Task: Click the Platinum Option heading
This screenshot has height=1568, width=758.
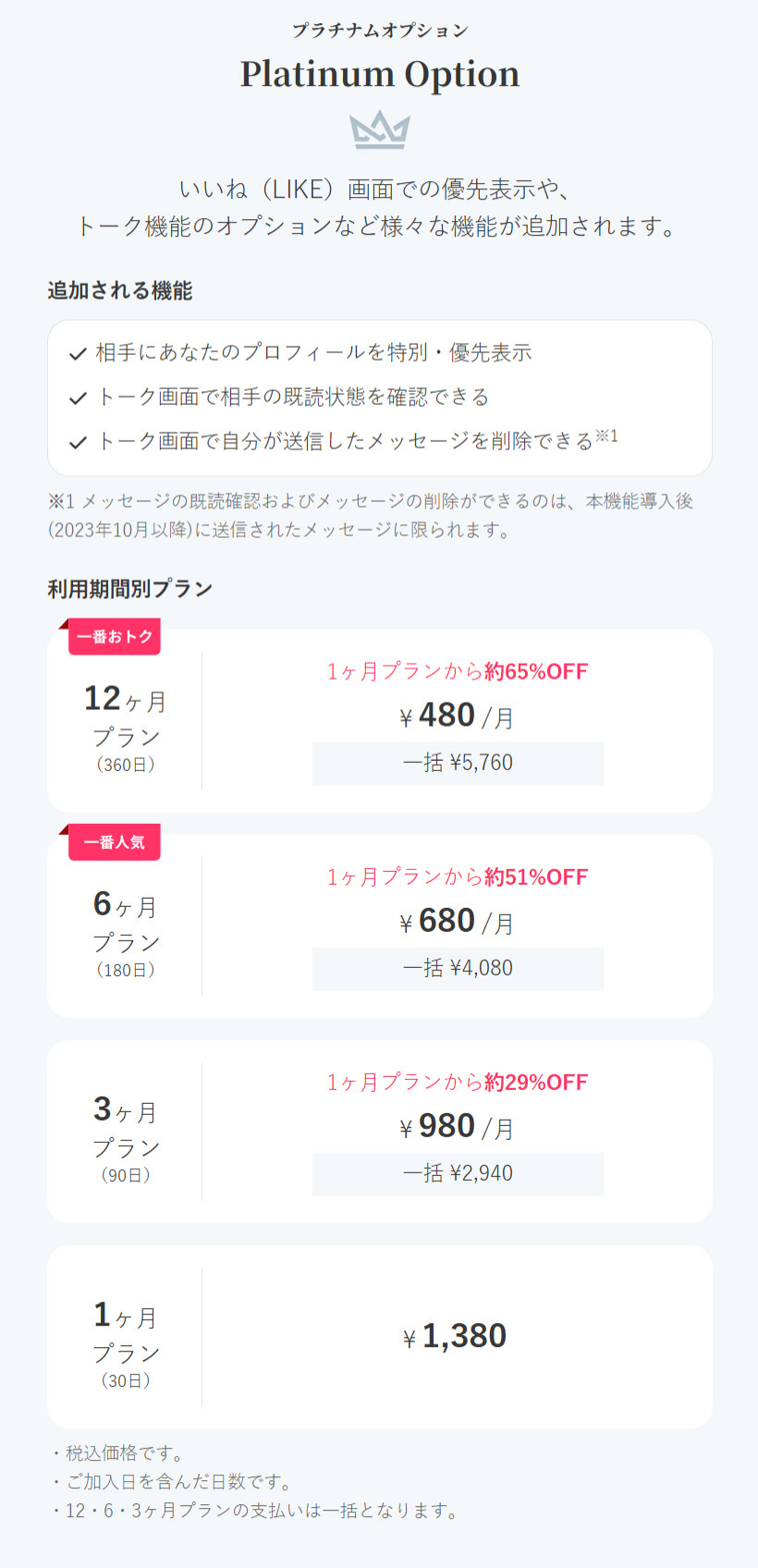Action: point(379,75)
